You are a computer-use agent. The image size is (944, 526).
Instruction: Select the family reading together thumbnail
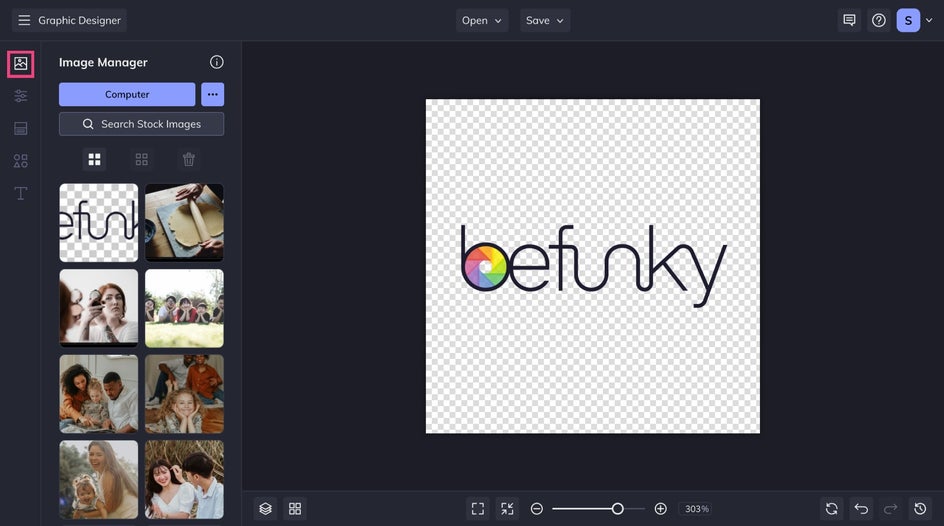pos(99,394)
